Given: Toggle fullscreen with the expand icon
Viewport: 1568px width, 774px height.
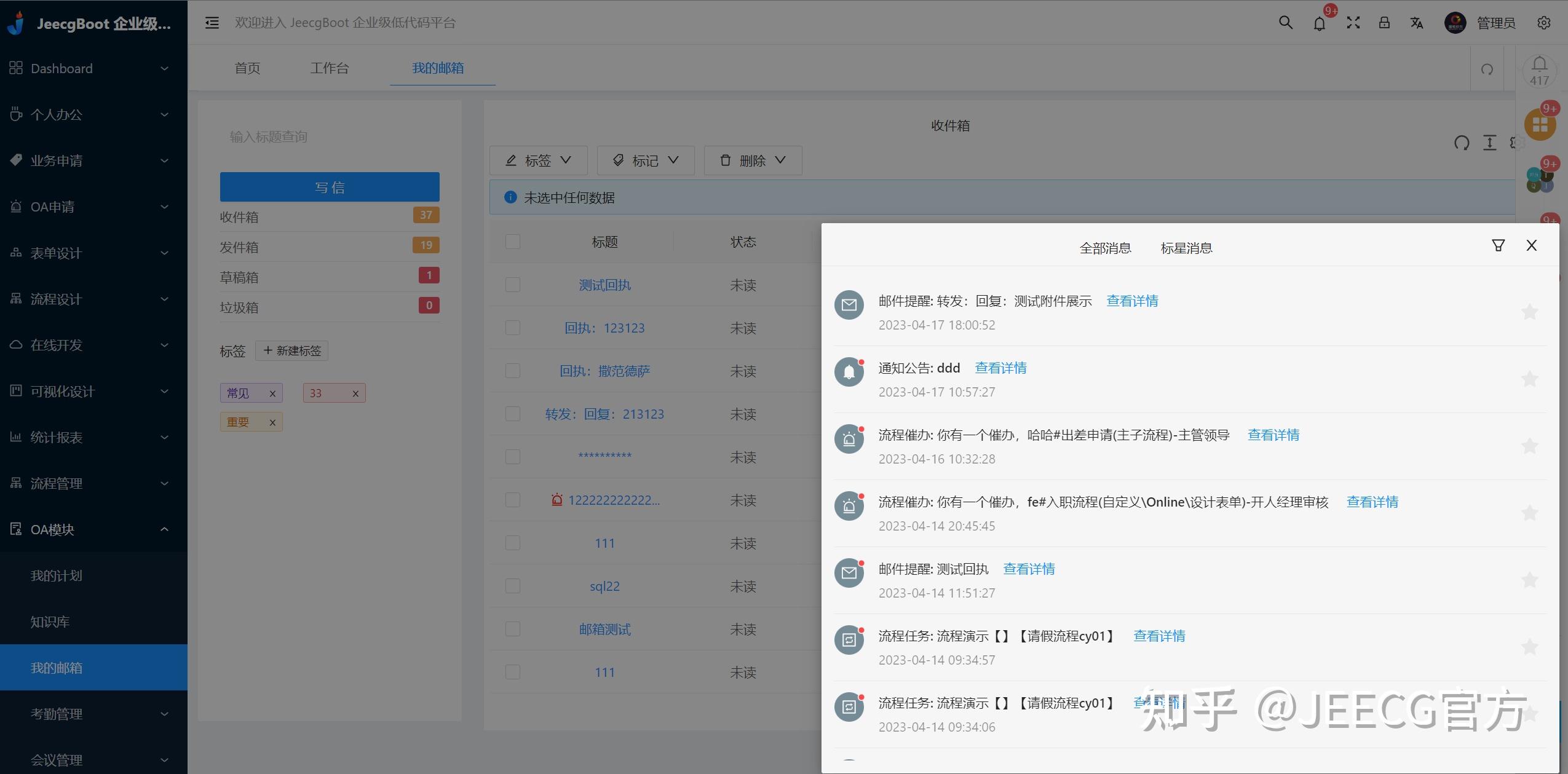Looking at the screenshot, I should [x=1352, y=22].
